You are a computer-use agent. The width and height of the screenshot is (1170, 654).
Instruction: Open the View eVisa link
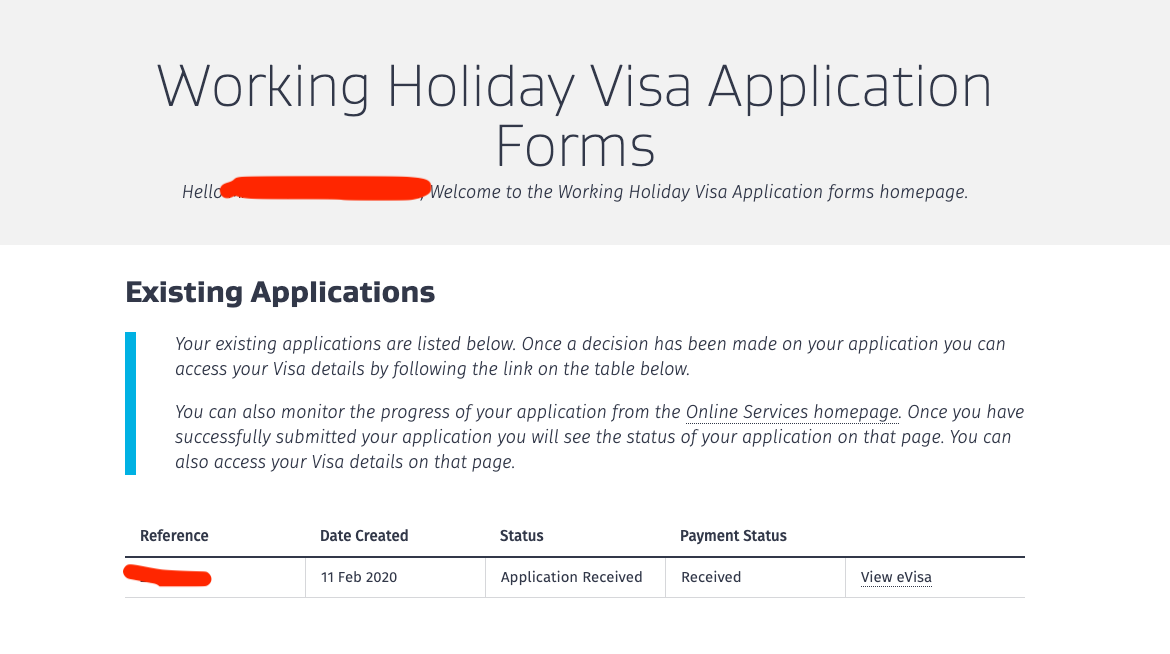[896, 577]
